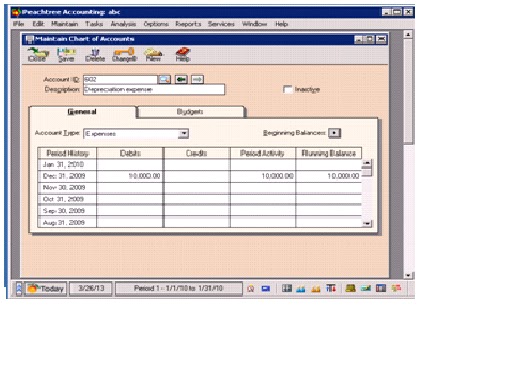Open the Edit menu

[38, 24]
